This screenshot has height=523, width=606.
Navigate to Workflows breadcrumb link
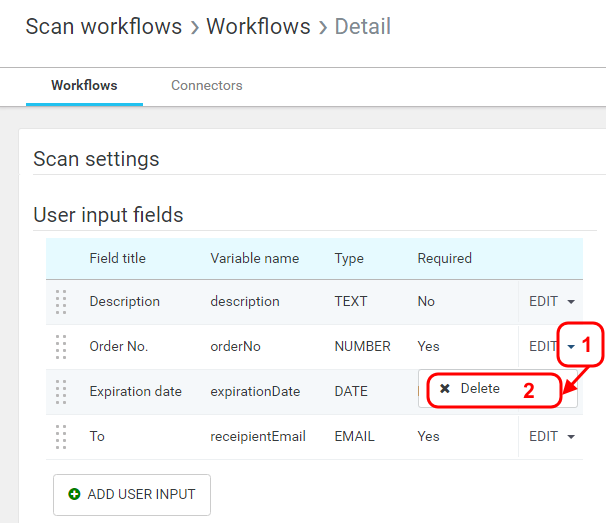(x=258, y=27)
